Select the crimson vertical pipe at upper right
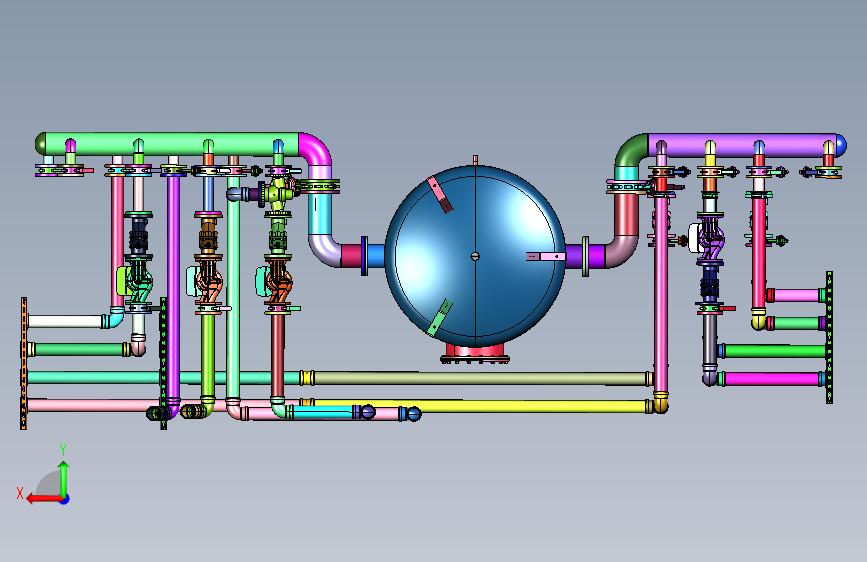Screen dimensions: 867x562 point(759,253)
